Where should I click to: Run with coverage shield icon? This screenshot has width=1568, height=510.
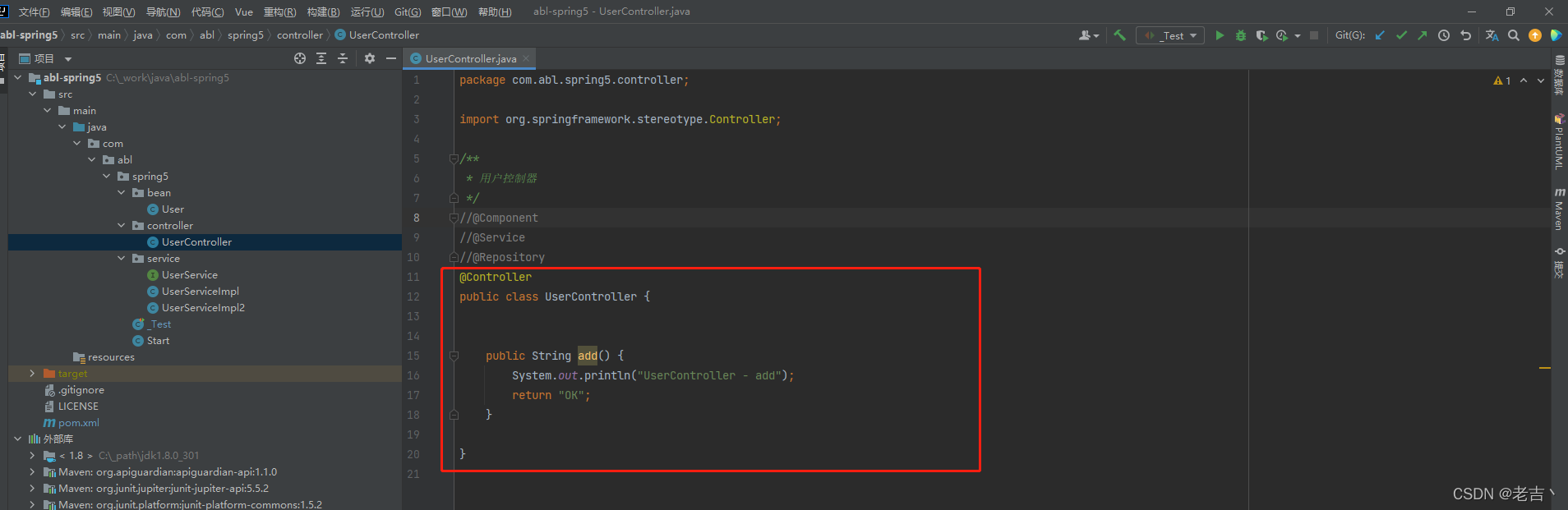pyautogui.click(x=1261, y=35)
